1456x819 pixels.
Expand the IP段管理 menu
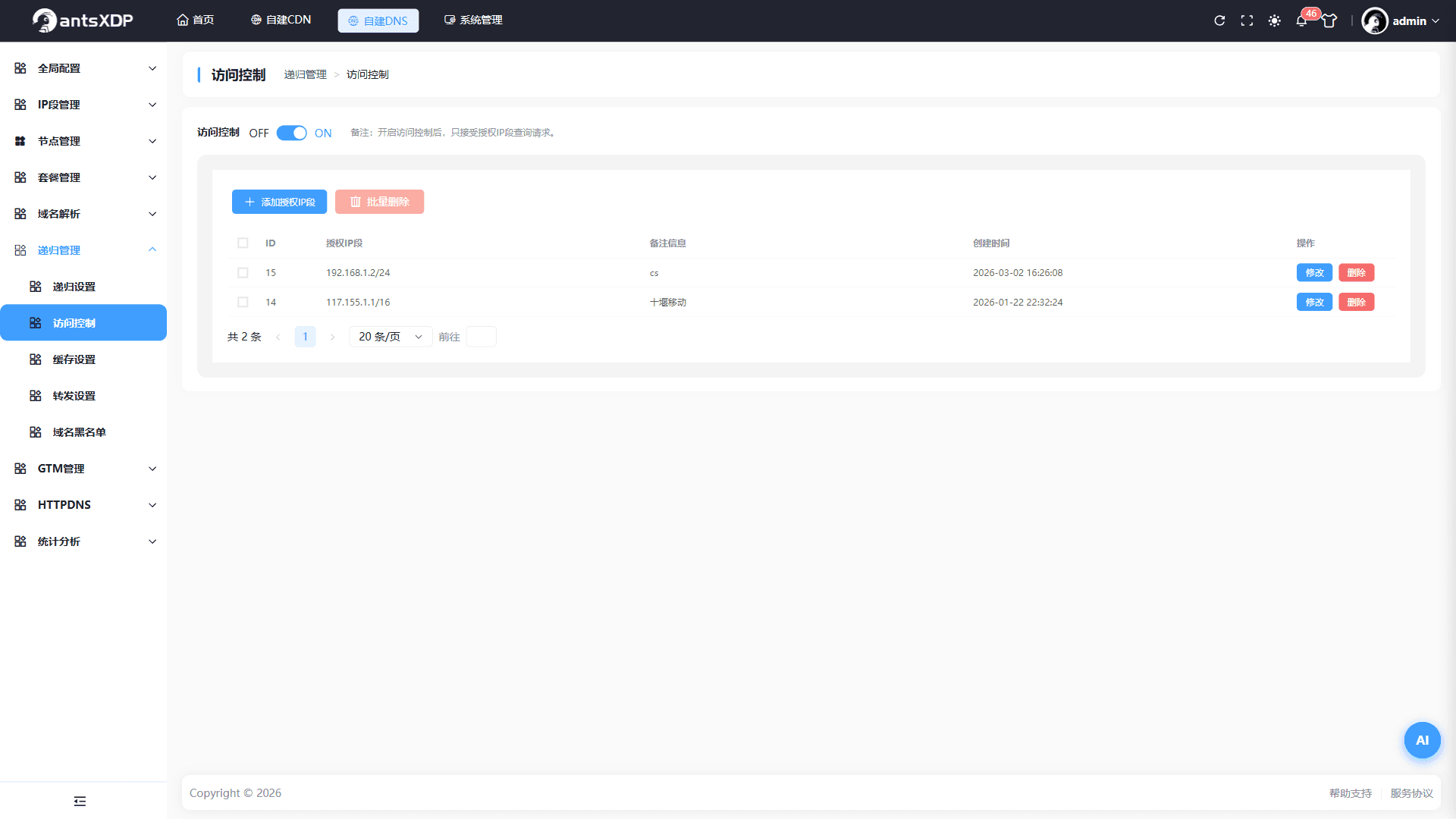tap(83, 105)
